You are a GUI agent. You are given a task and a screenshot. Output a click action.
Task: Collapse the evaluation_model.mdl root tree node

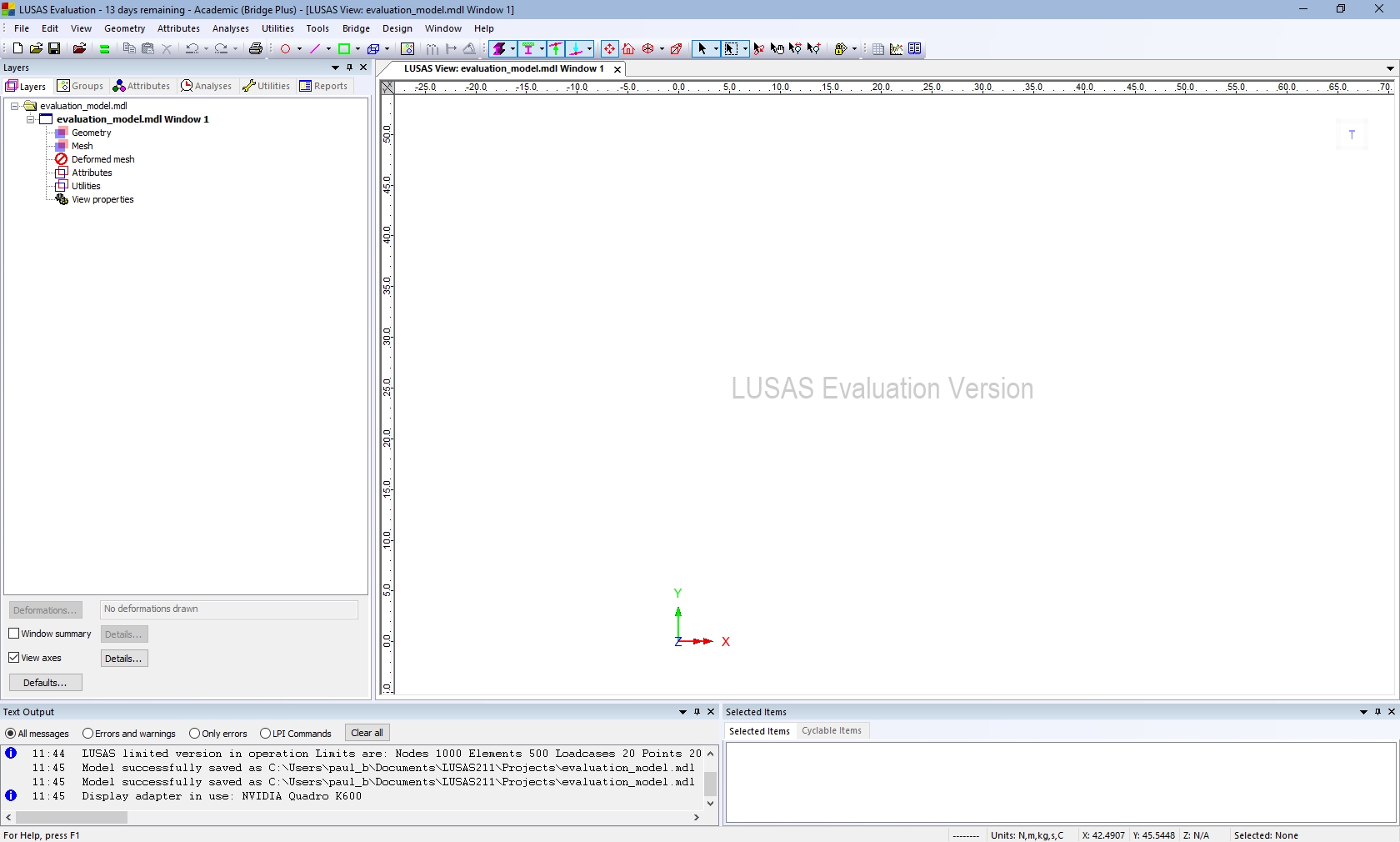coord(14,106)
